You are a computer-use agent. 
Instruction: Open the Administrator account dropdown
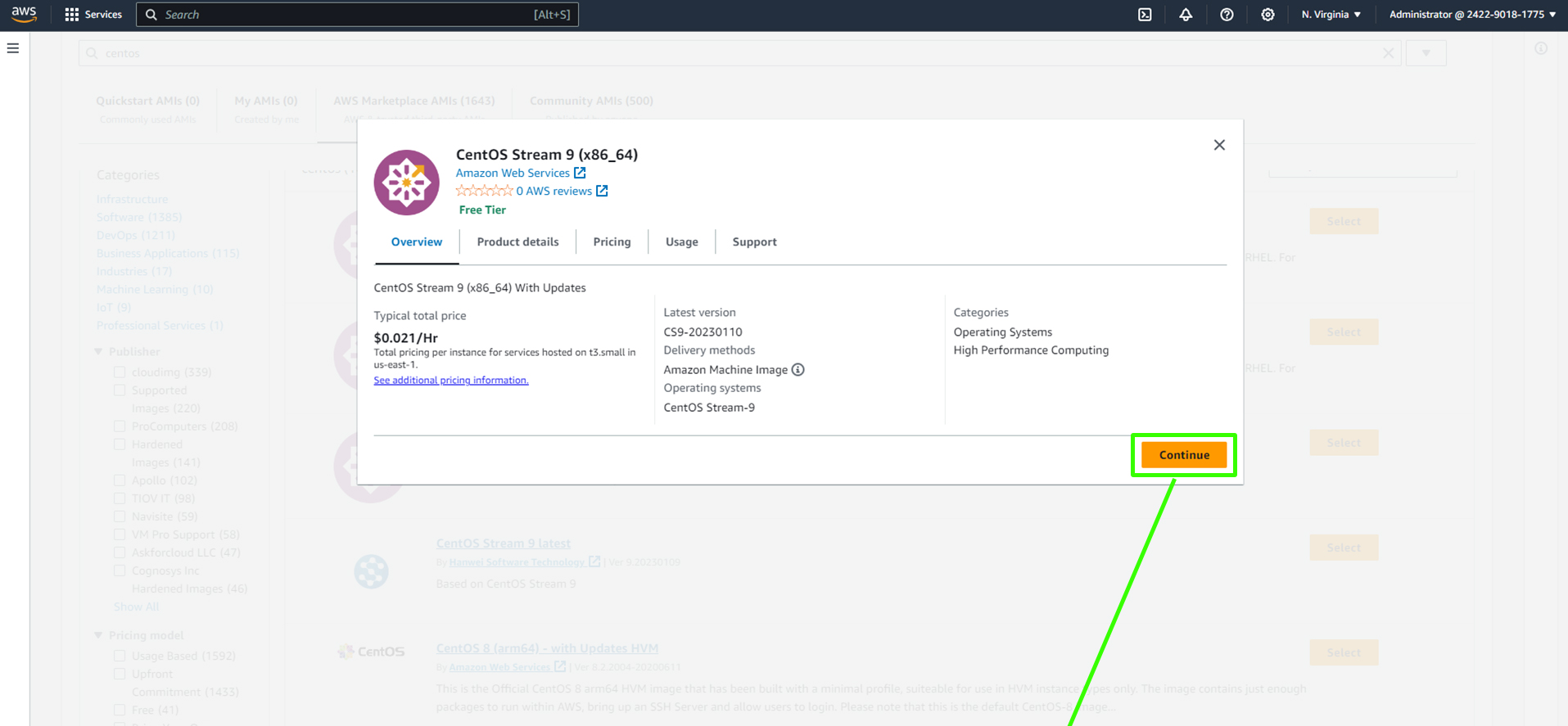coord(1472,15)
